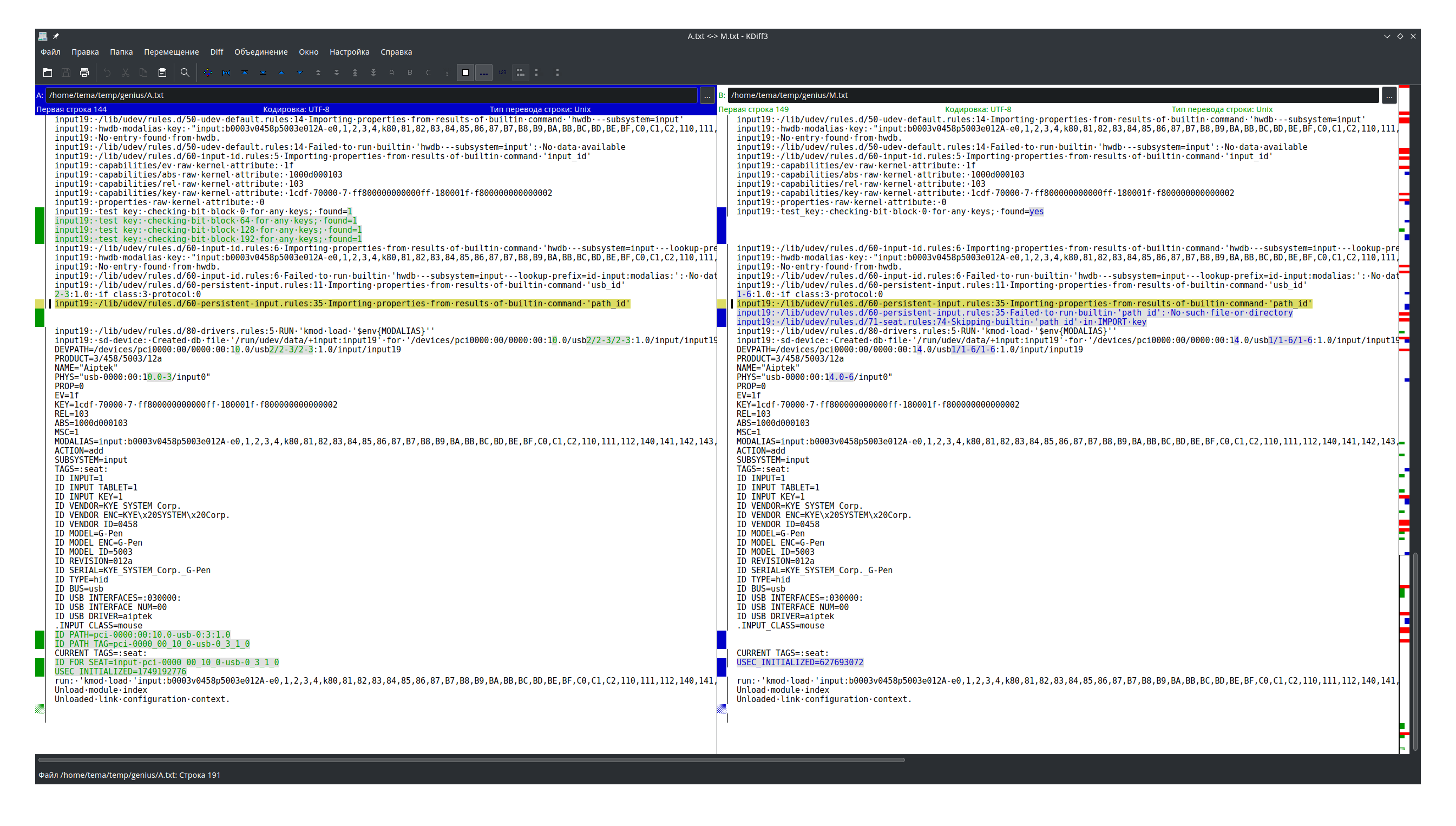Toggle show whitespace characters button
Image resolution: width=1456 pixels, height=826 pixels.
[465, 73]
